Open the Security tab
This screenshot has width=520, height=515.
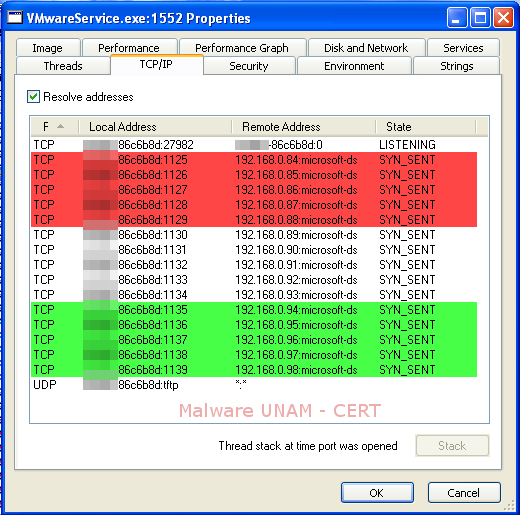click(249, 66)
